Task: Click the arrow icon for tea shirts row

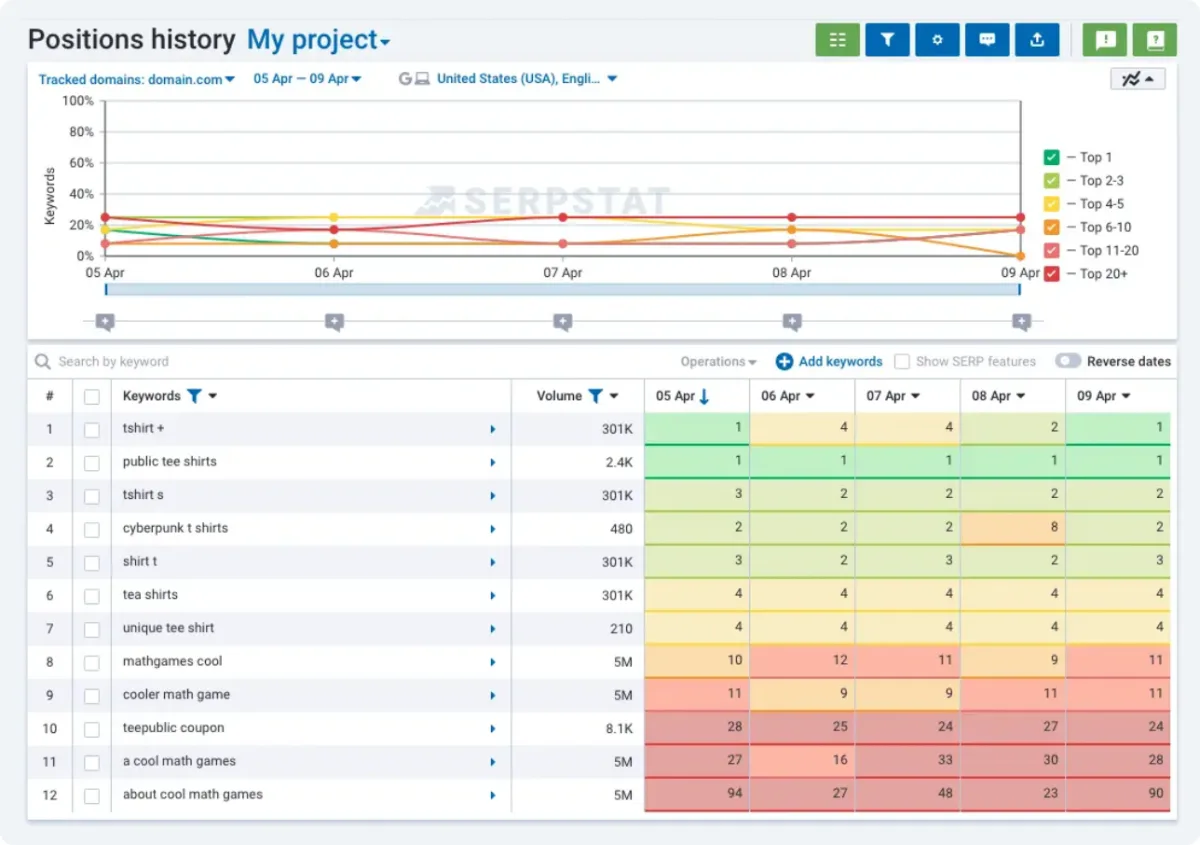Action: tap(493, 595)
